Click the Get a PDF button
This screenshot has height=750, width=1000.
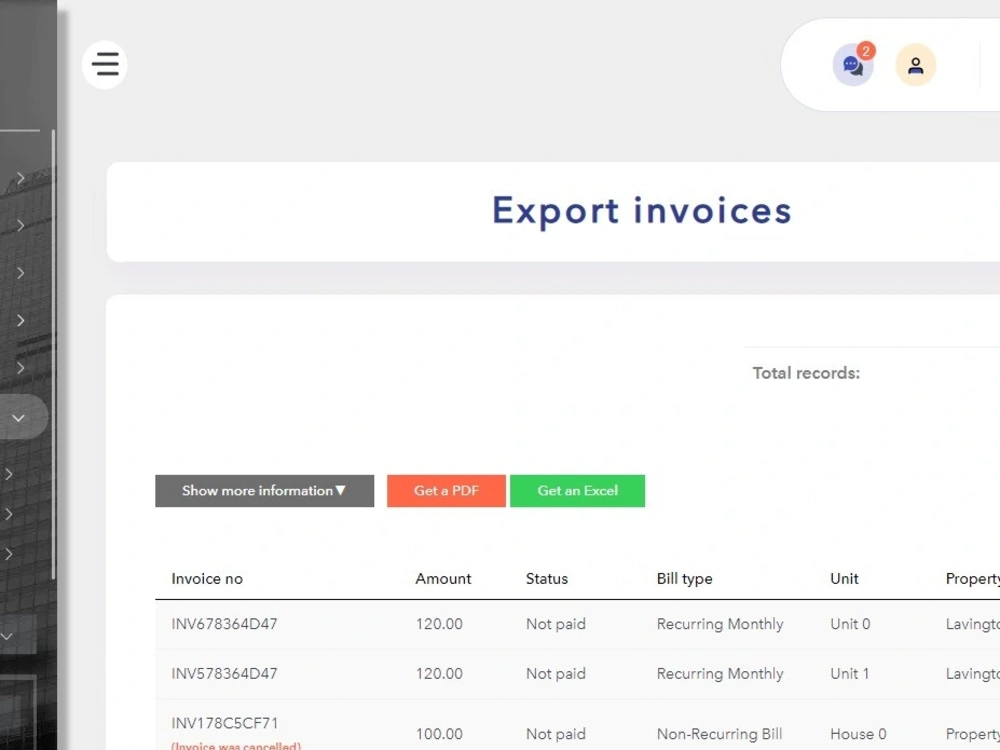[x=446, y=490]
